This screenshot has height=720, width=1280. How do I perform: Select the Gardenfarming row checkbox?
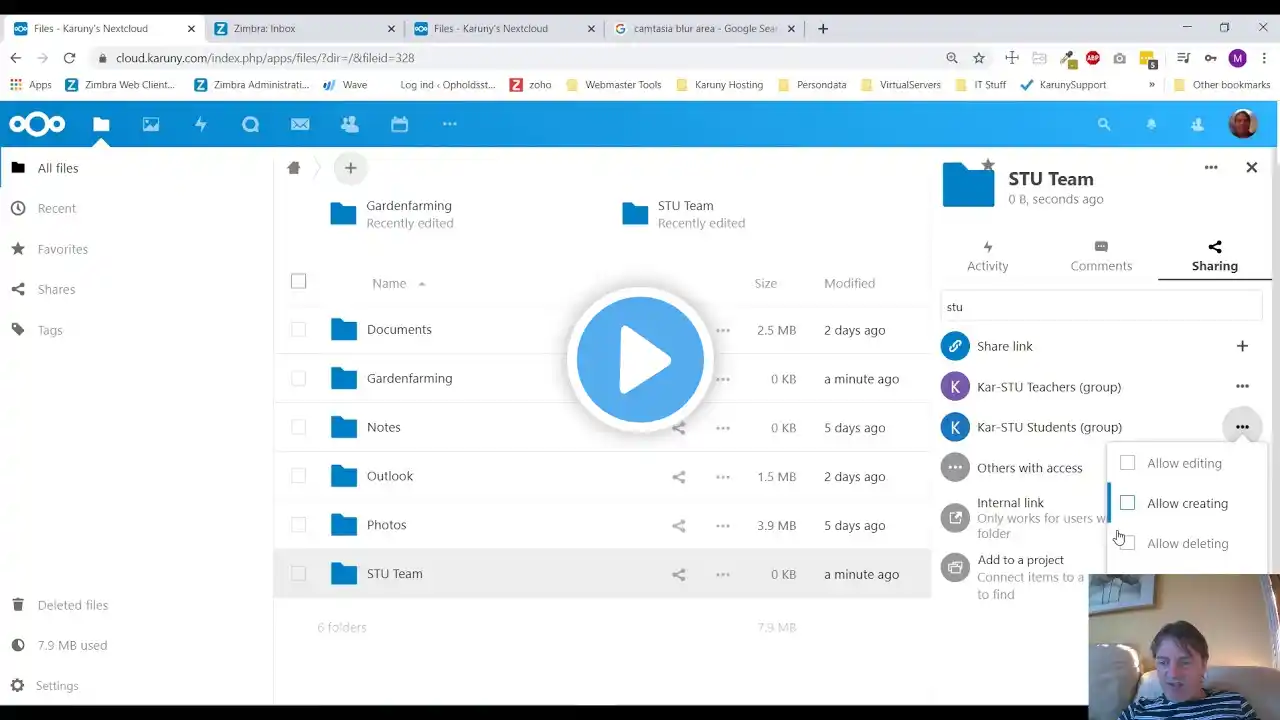tap(298, 378)
